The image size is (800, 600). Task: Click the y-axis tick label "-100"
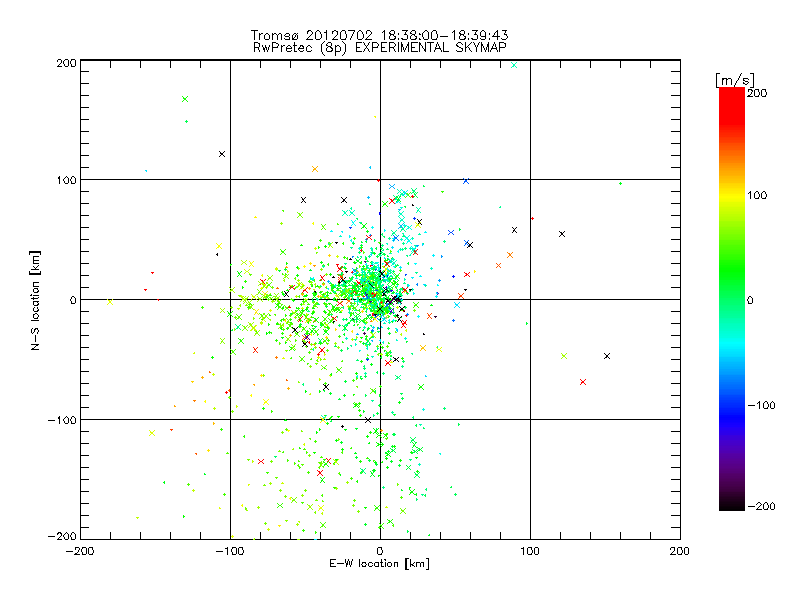(62, 420)
